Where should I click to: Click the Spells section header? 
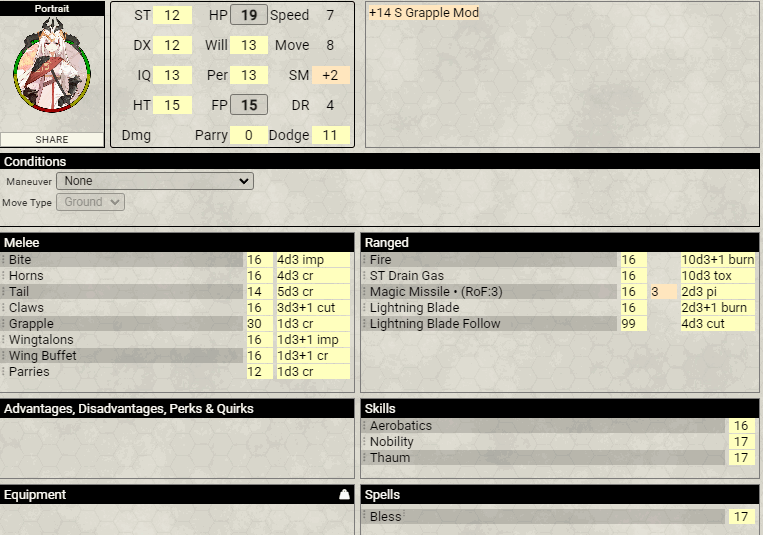click(x=560, y=495)
